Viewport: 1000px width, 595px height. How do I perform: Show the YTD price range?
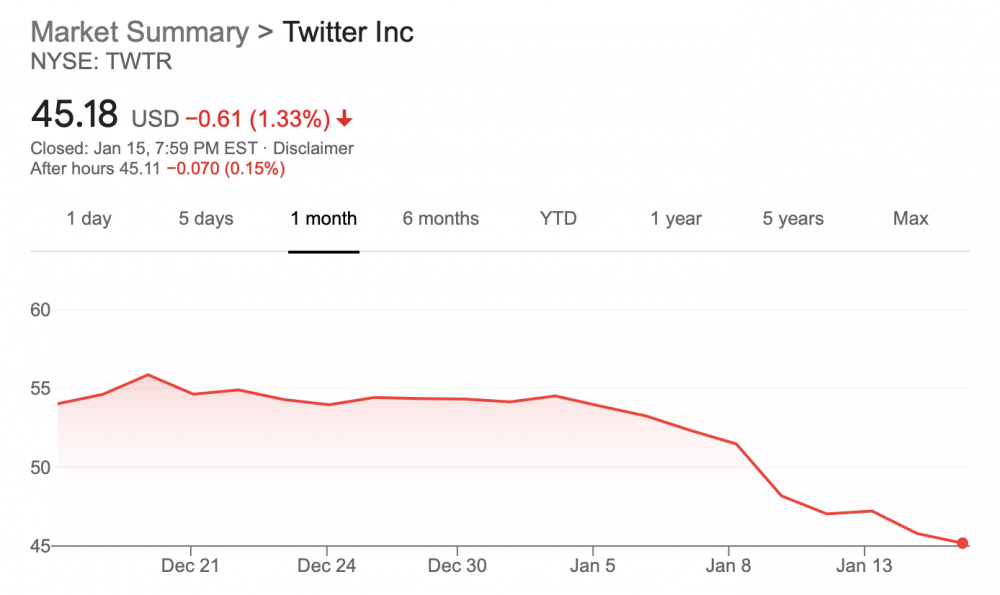(558, 218)
